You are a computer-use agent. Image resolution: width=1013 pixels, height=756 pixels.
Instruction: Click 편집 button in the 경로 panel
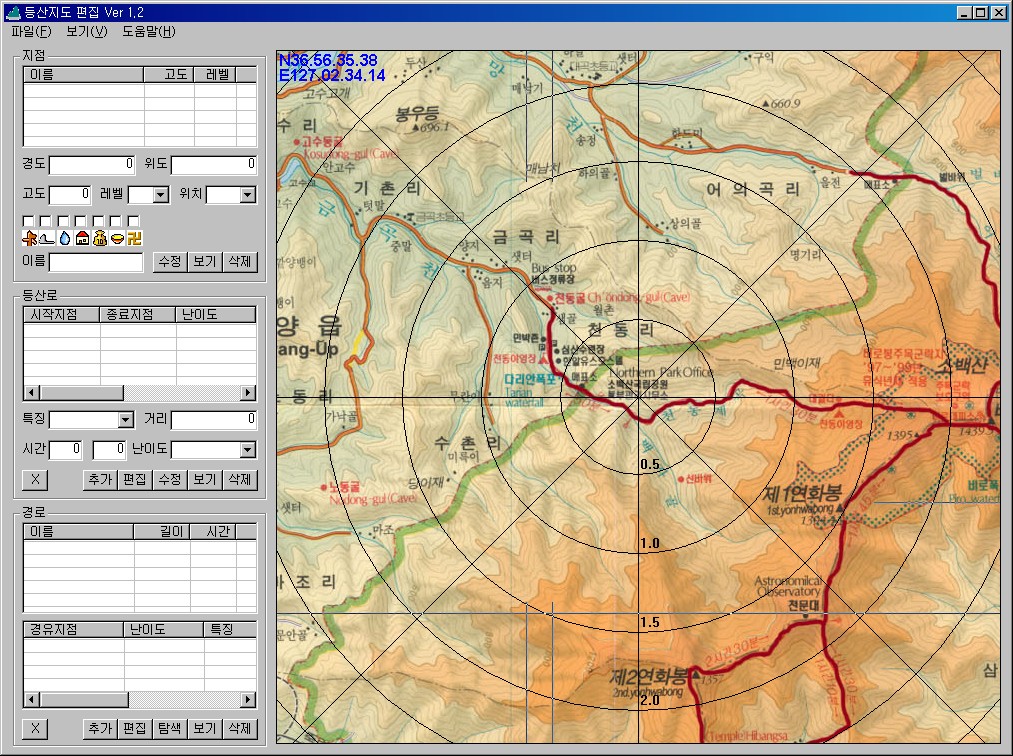click(x=135, y=729)
